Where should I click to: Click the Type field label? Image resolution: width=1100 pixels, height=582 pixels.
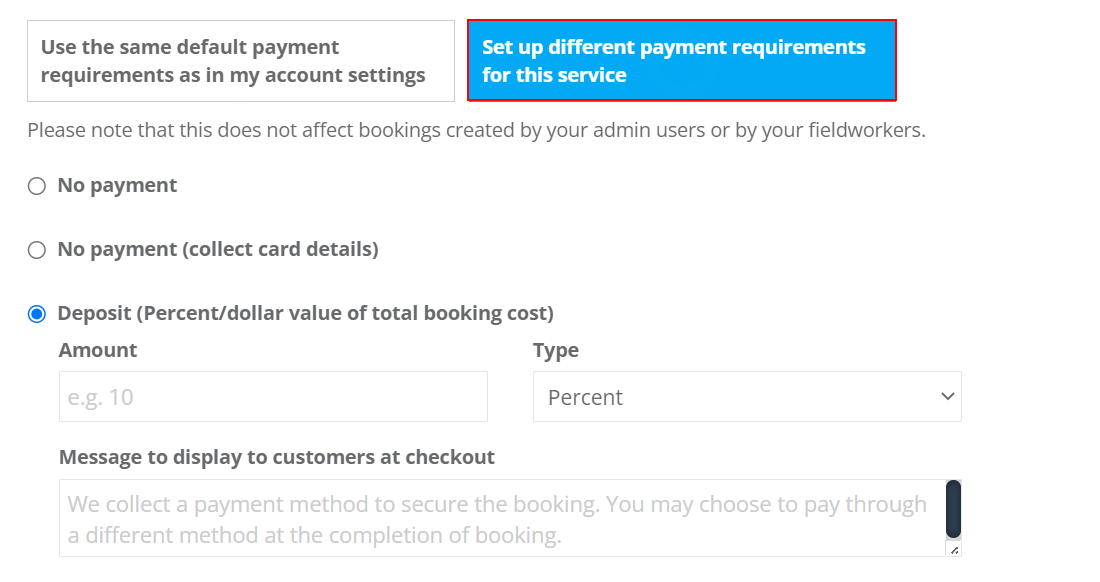556,350
